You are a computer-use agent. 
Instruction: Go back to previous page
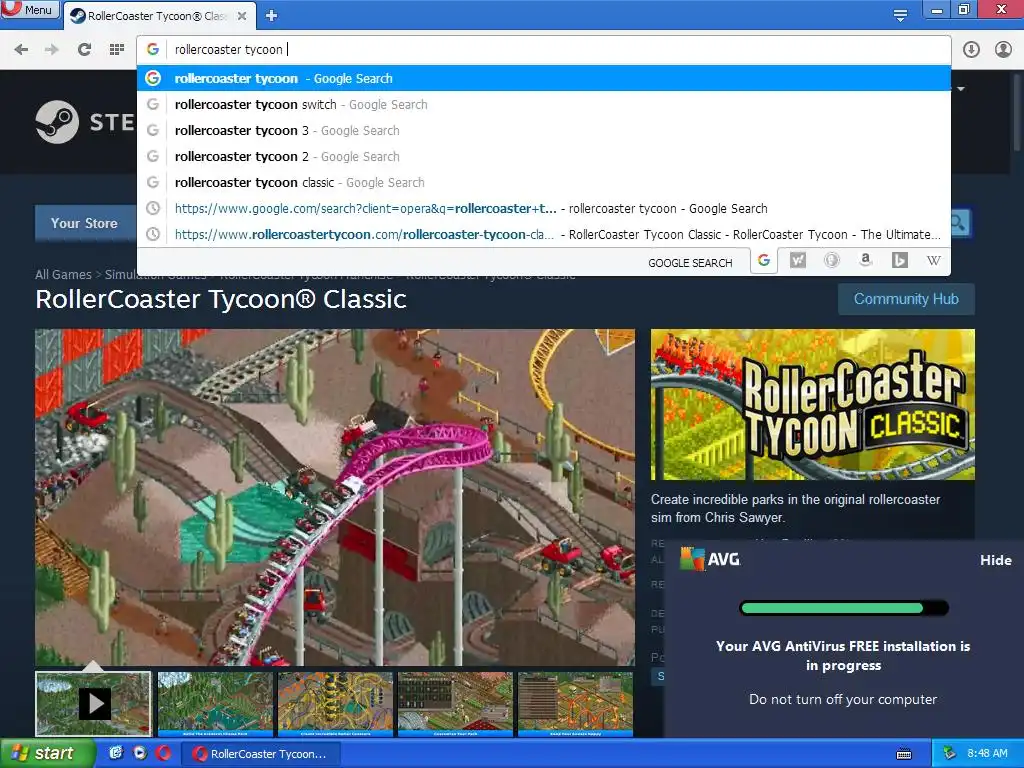[21, 50]
